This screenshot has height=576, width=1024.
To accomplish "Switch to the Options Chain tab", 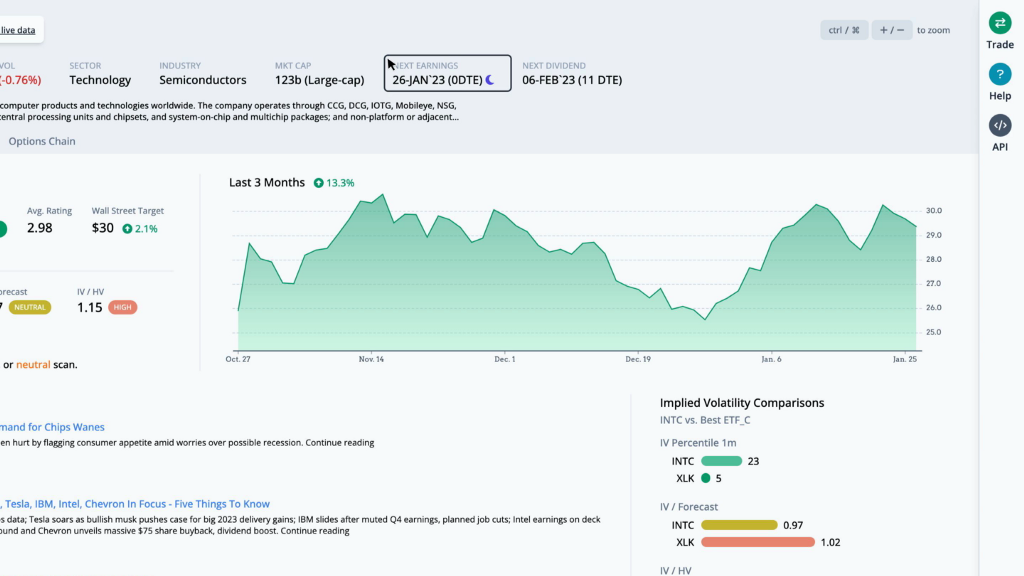I will tap(42, 141).
